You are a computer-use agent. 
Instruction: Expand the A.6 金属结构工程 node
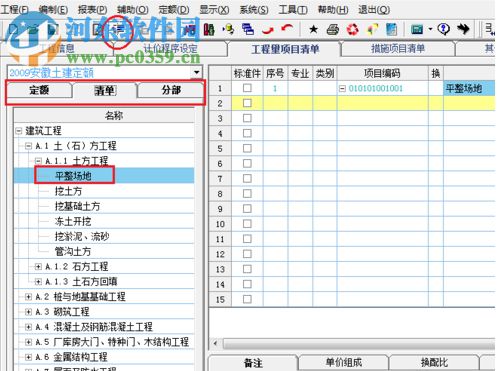[x=29, y=357]
